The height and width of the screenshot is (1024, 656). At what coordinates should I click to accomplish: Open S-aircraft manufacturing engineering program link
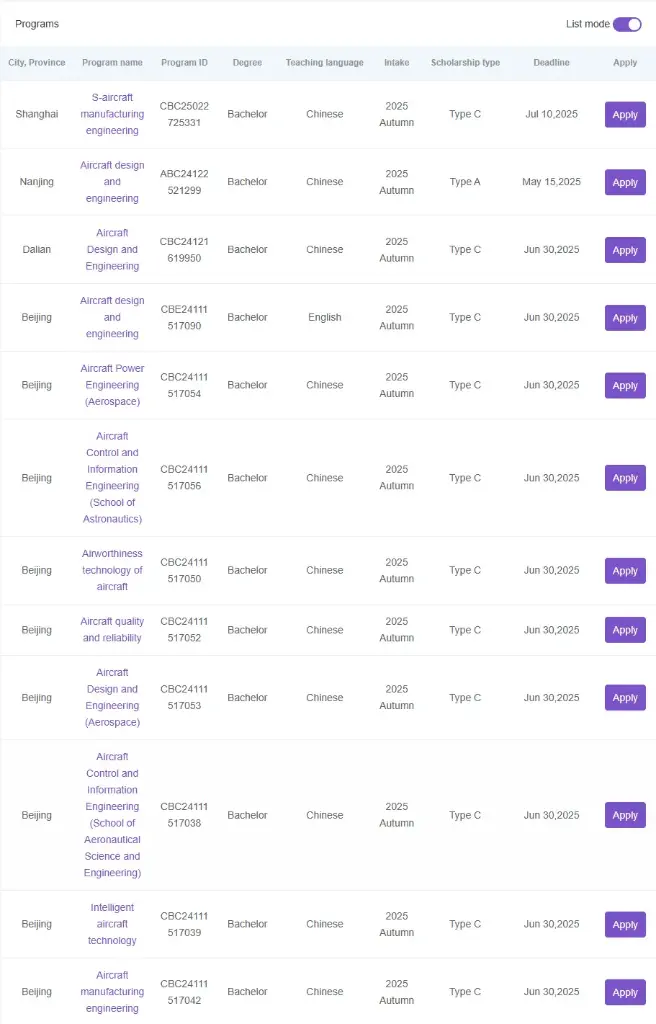pos(112,114)
